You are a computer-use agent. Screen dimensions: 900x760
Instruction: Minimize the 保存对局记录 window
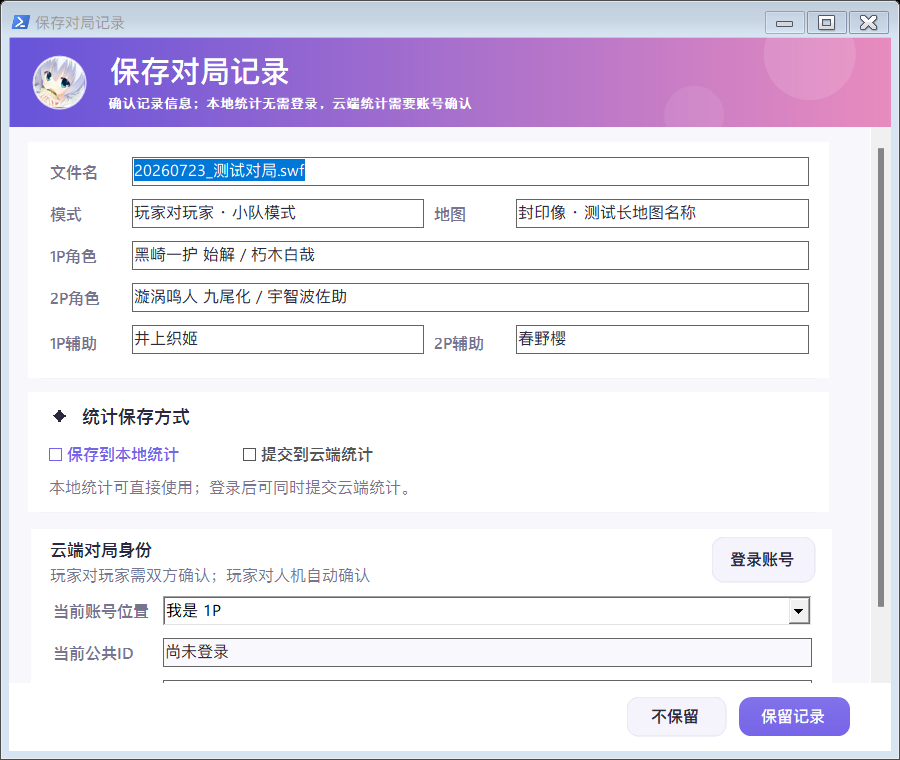[784, 23]
